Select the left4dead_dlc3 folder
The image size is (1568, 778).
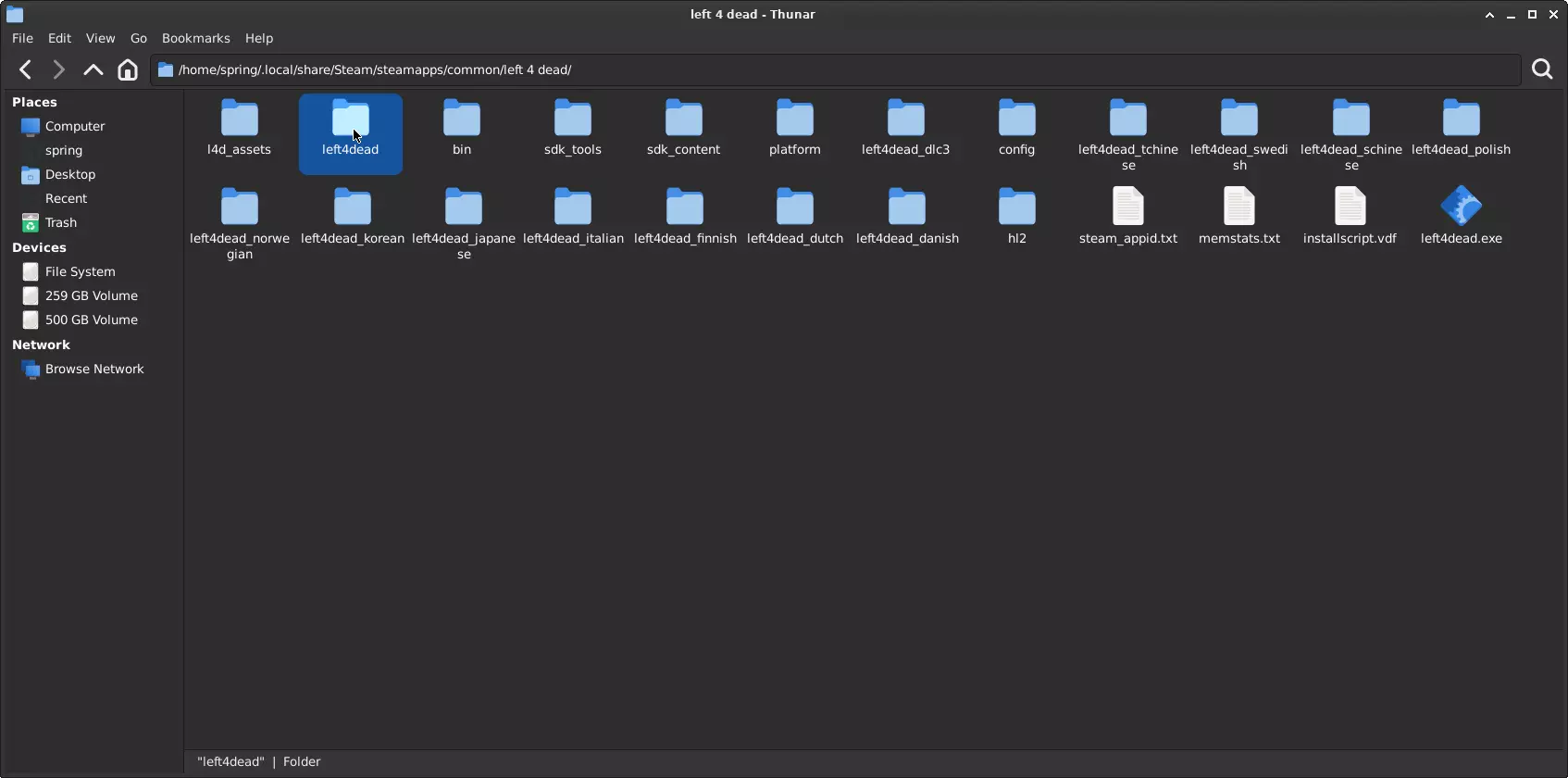pyautogui.click(x=906, y=128)
